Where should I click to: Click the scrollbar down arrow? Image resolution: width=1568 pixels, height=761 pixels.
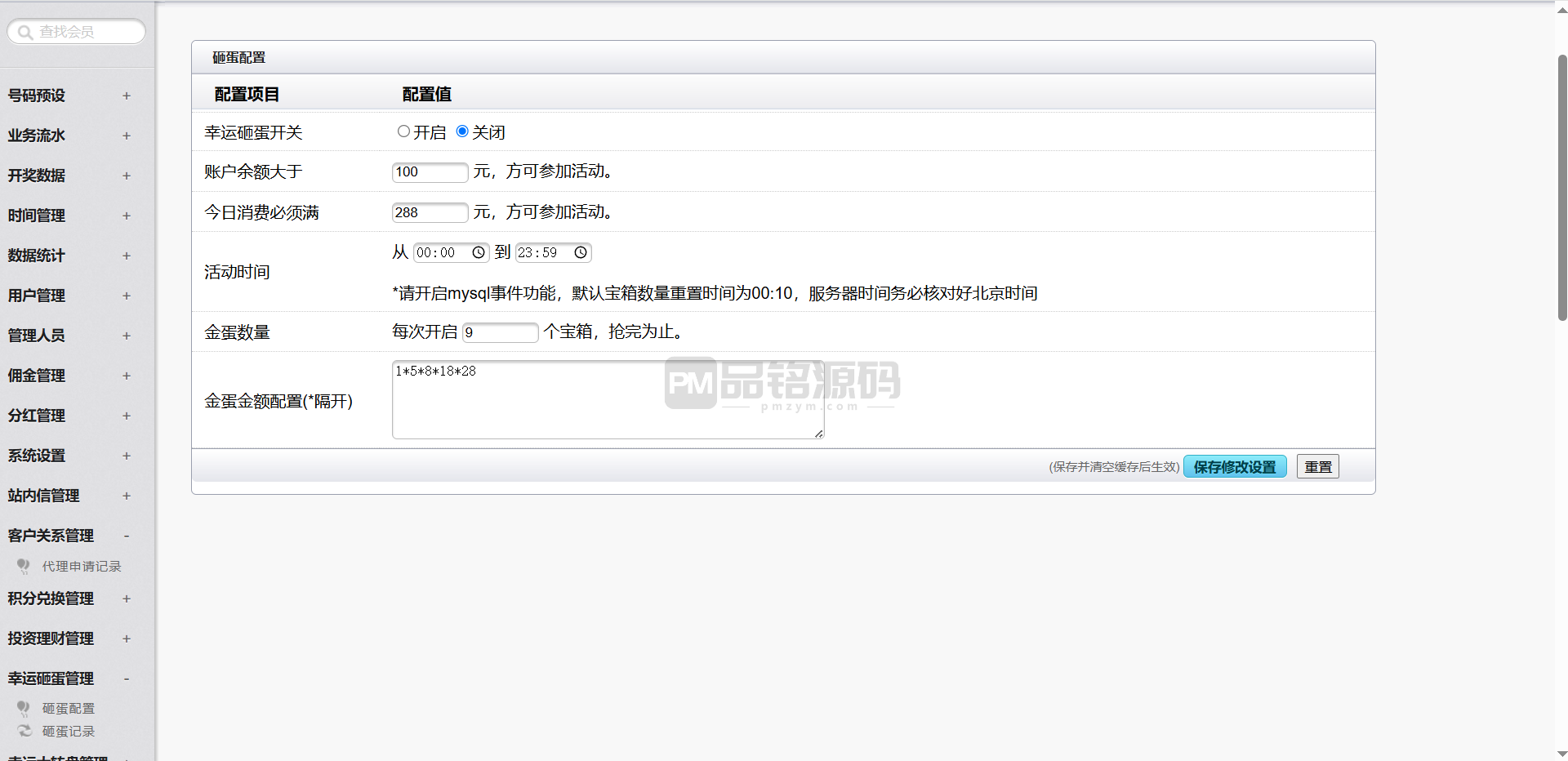1561,754
